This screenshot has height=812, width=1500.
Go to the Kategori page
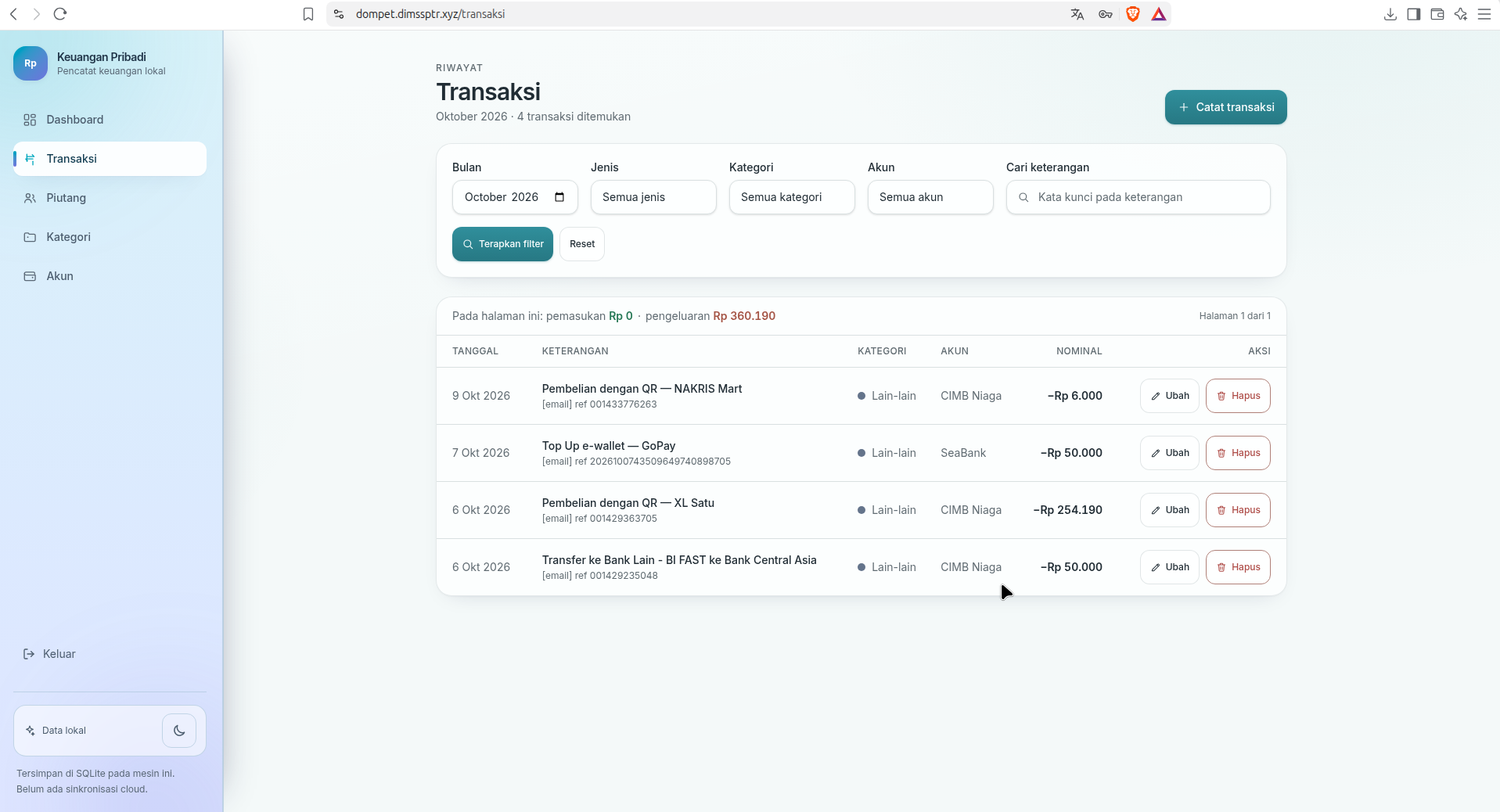(110, 237)
